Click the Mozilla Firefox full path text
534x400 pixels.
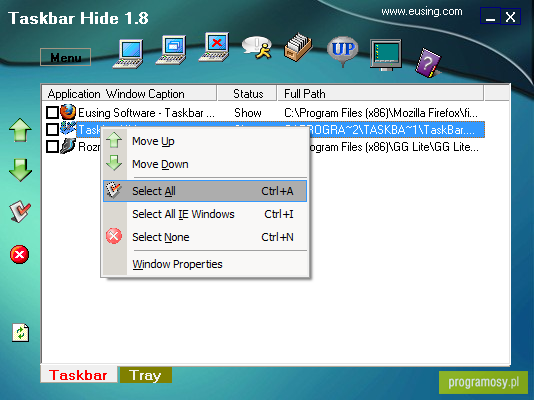381,113
